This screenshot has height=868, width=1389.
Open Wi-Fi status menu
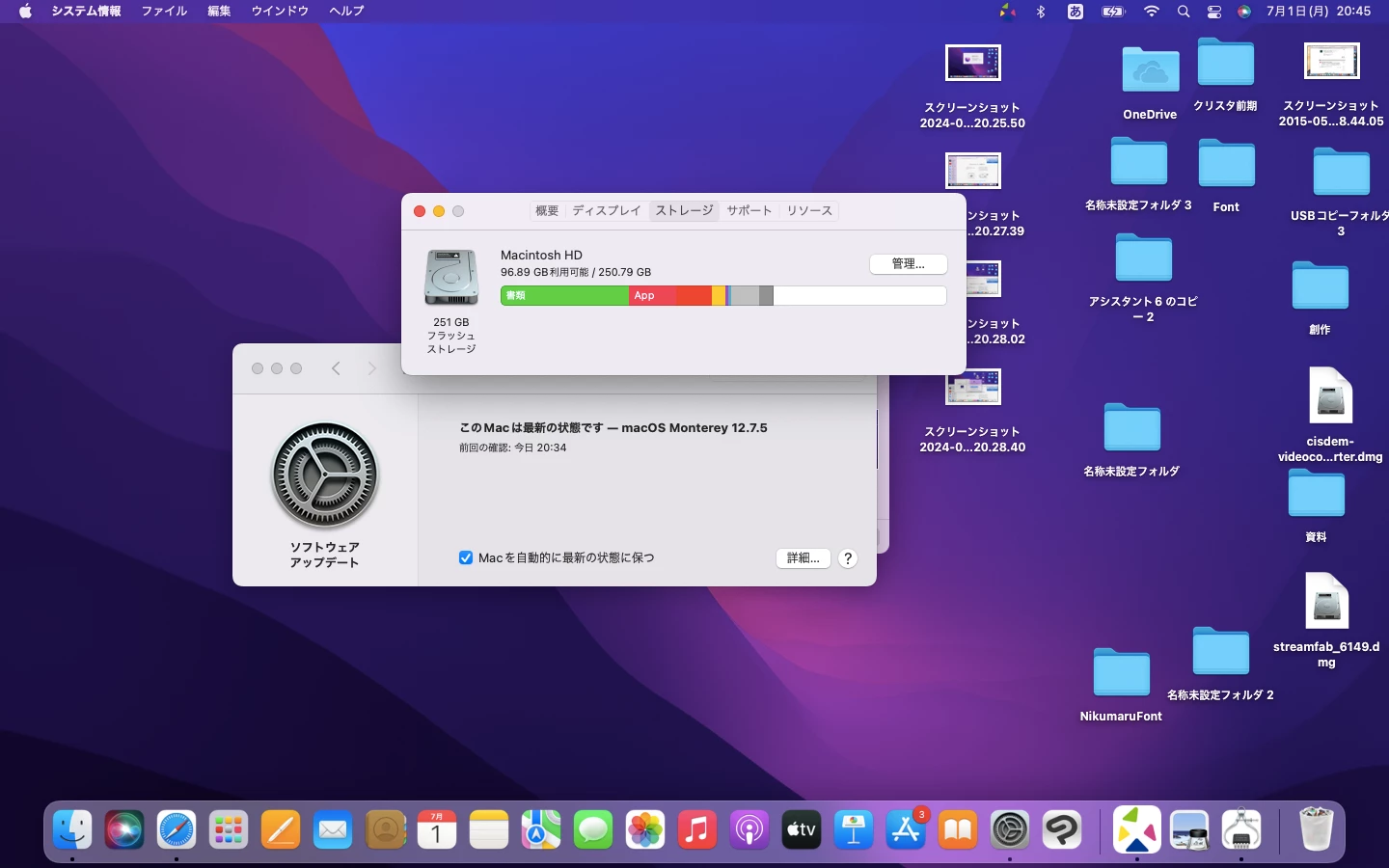1152,12
